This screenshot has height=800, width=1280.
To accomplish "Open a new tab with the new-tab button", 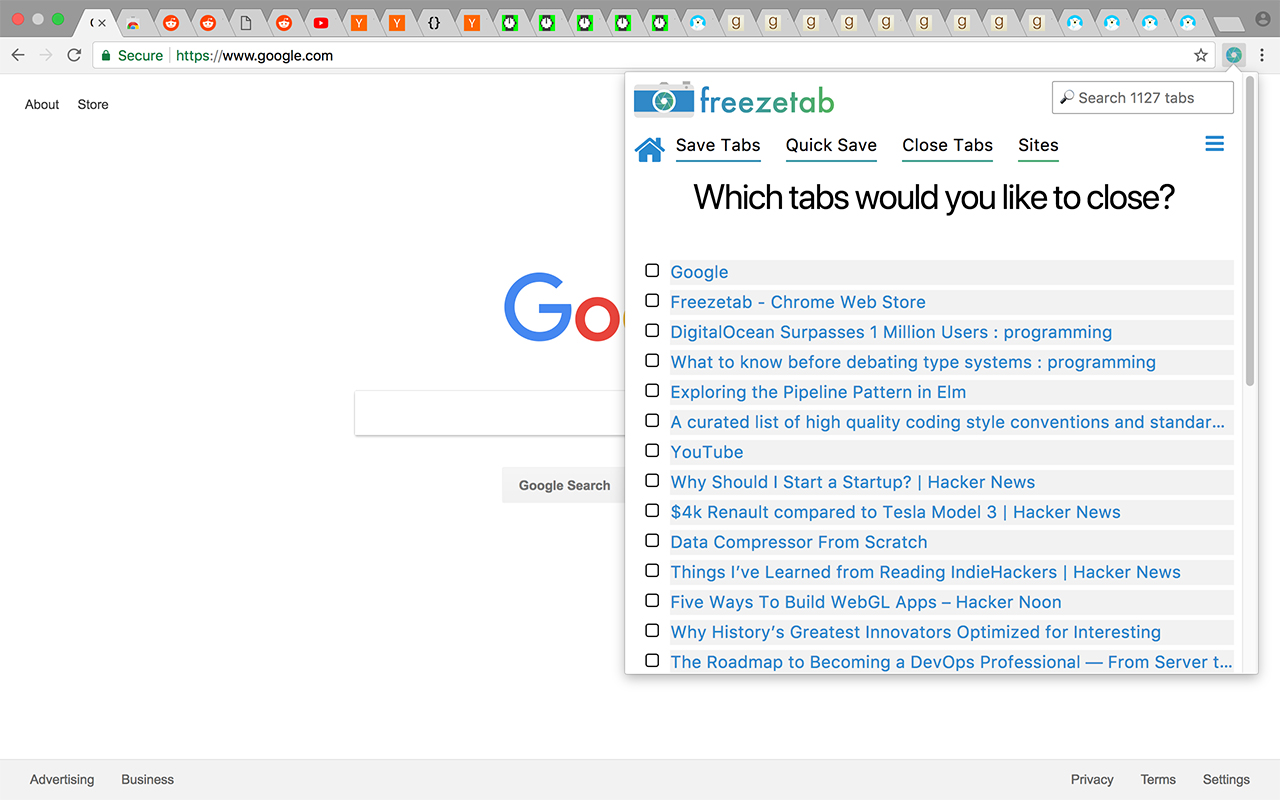I will click(x=1228, y=25).
